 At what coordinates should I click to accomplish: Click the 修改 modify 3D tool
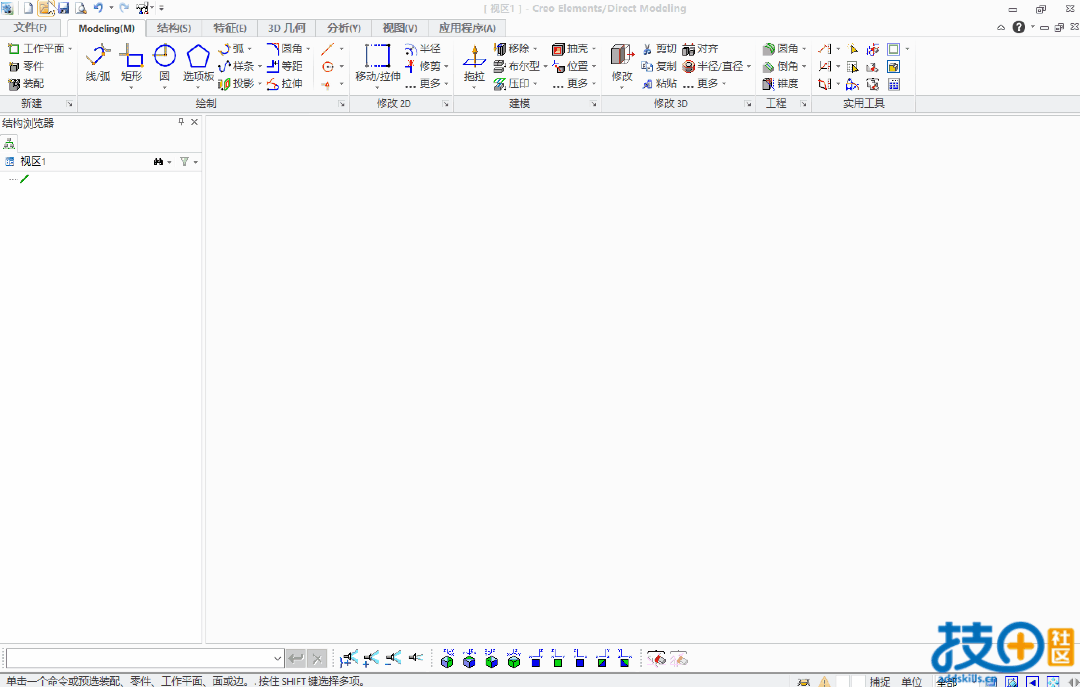(x=622, y=63)
